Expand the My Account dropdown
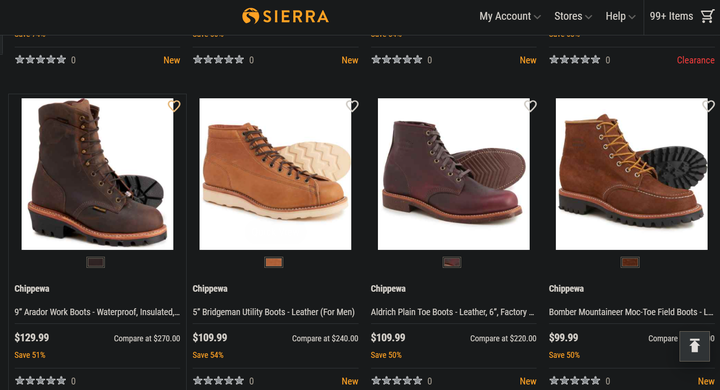The width and height of the screenshot is (720, 390). click(x=510, y=16)
